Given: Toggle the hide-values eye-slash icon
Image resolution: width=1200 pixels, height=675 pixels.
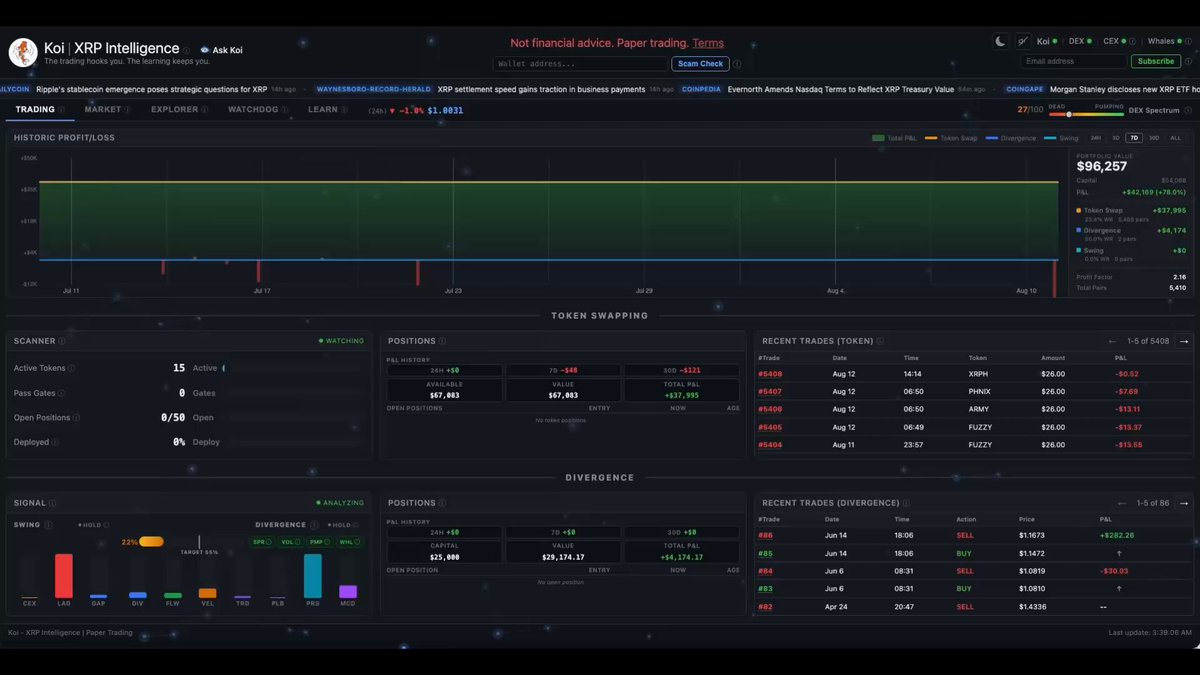Looking at the screenshot, I should pos(1022,41).
